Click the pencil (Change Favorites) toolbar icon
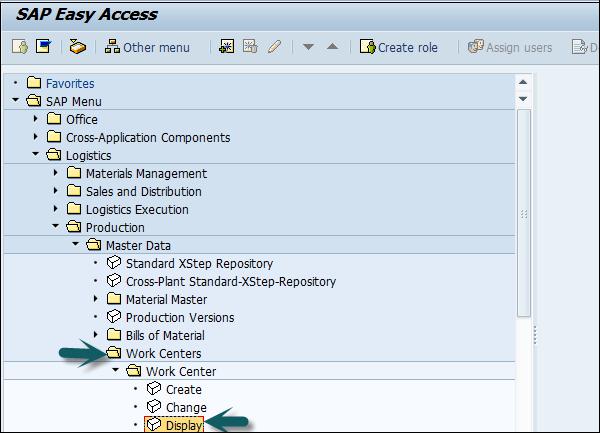 click(274, 47)
